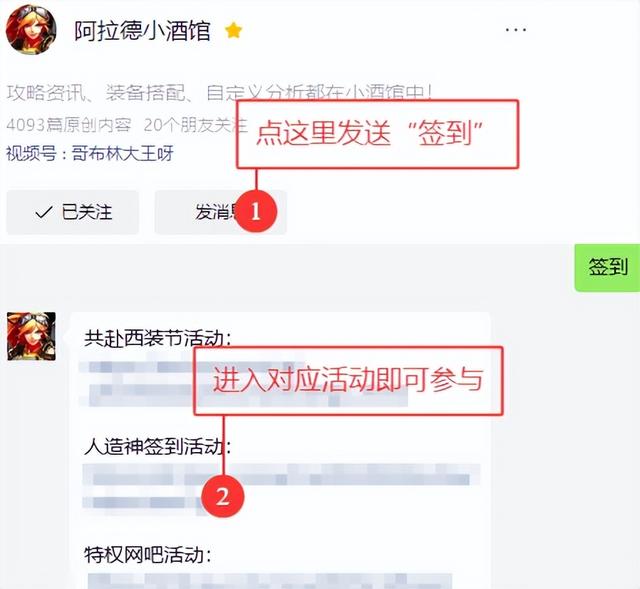This screenshot has height=589, width=640.
Task: Click the green 签到 message bubble
Action: click(x=607, y=267)
